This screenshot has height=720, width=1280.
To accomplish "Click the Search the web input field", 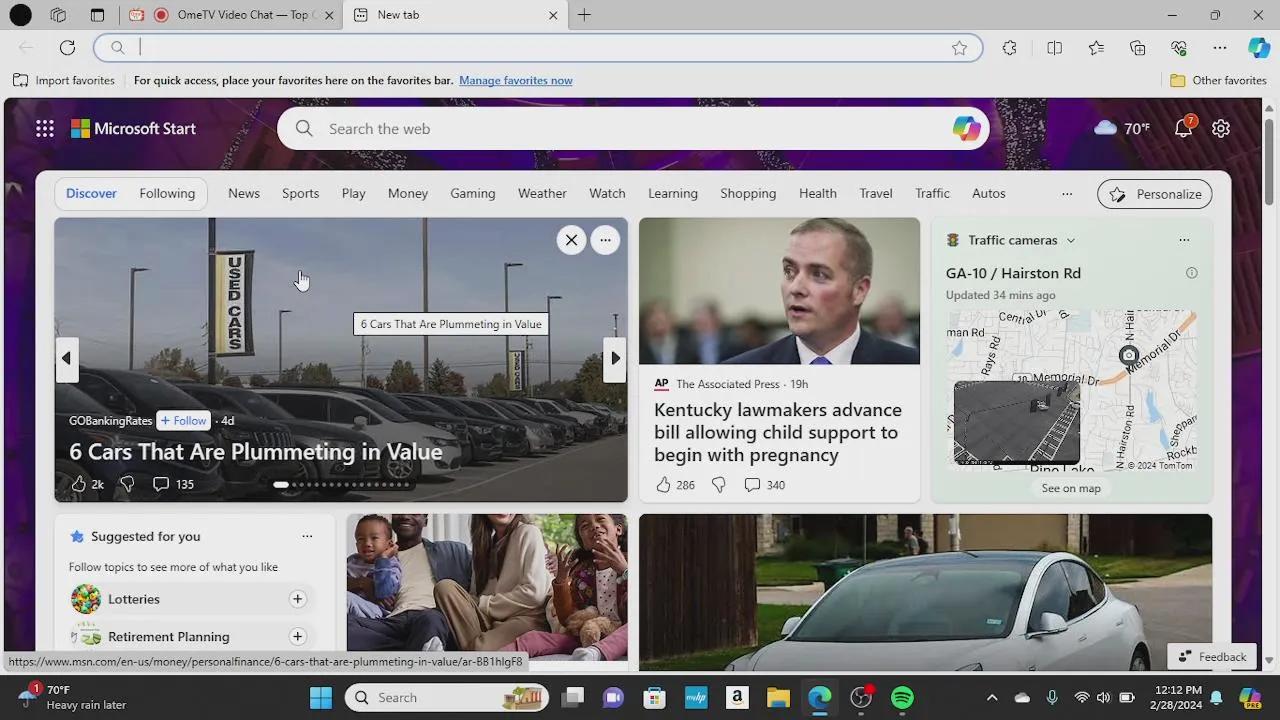I will coord(635,129).
